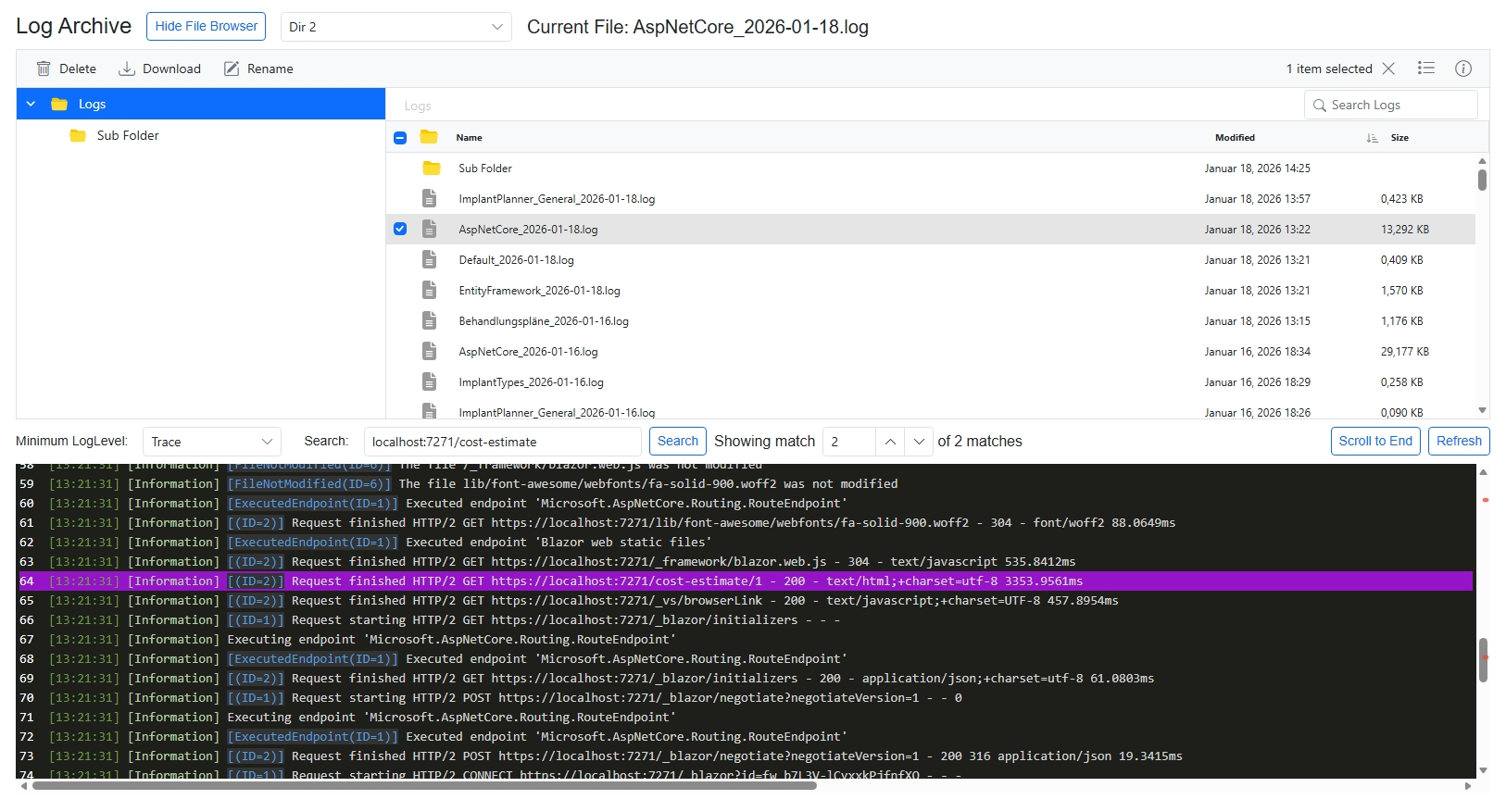Click the sort direction icon in header
The height and width of the screenshot is (812, 1506).
[1372, 137]
